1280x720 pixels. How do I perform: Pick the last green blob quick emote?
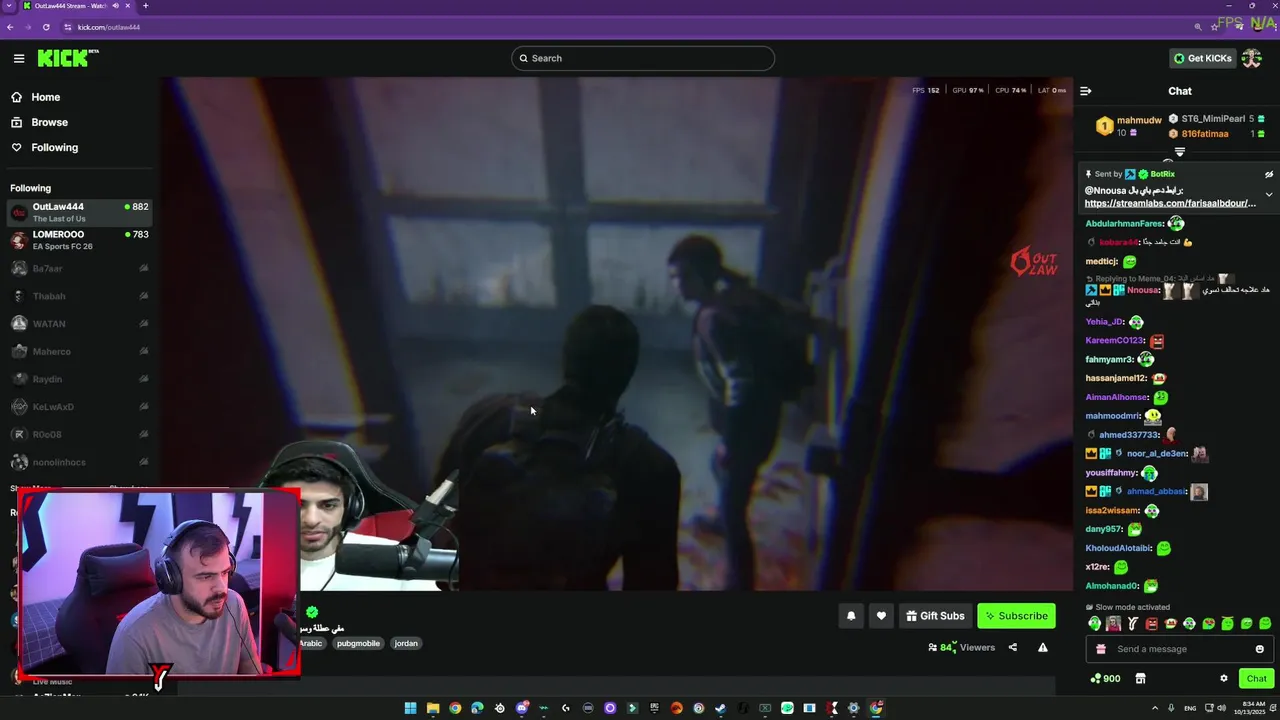[1265, 624]
